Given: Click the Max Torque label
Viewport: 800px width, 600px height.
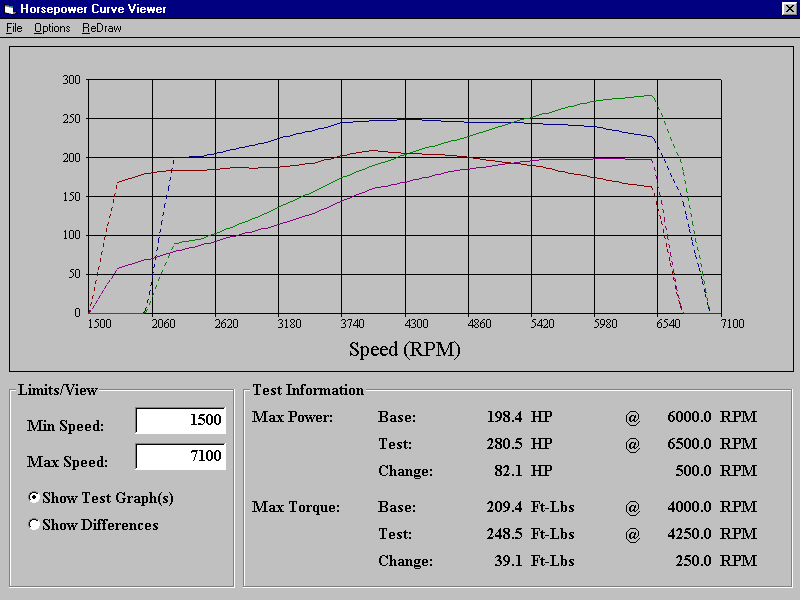Looking at the screenshot, I should click(x=296, y=507).
